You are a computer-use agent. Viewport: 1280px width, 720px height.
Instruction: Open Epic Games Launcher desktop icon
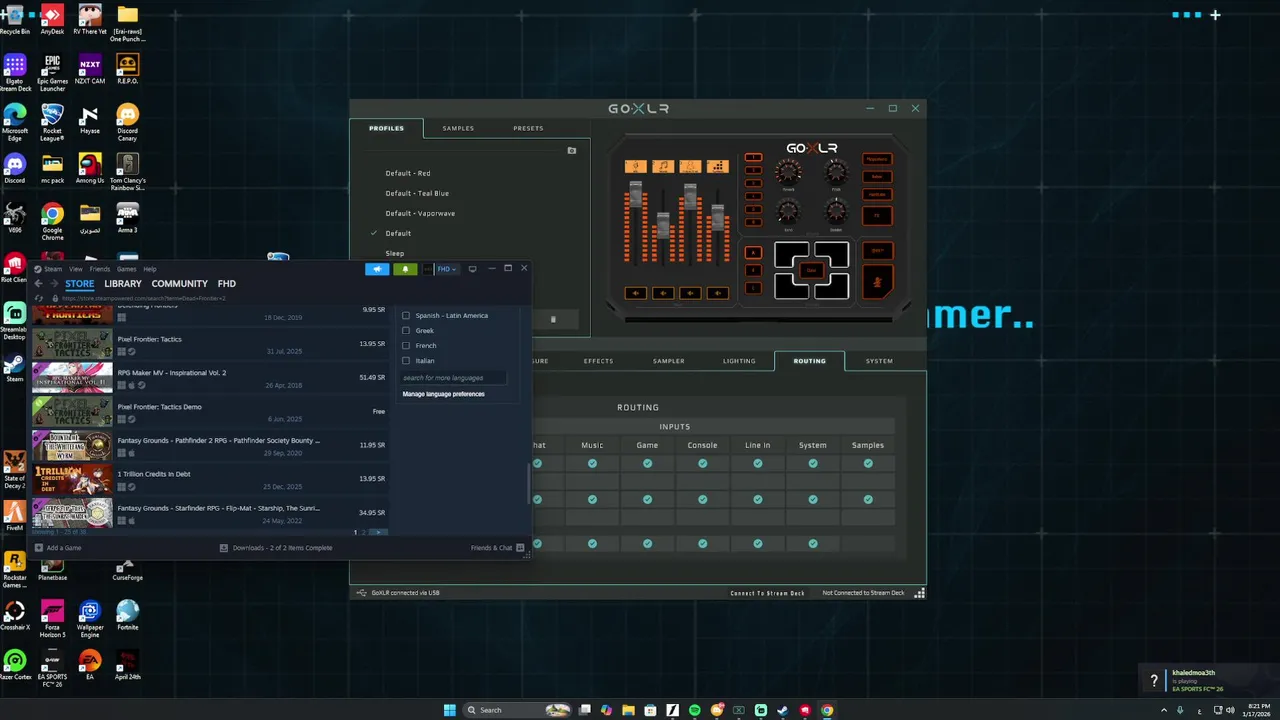tap(52, 73)
